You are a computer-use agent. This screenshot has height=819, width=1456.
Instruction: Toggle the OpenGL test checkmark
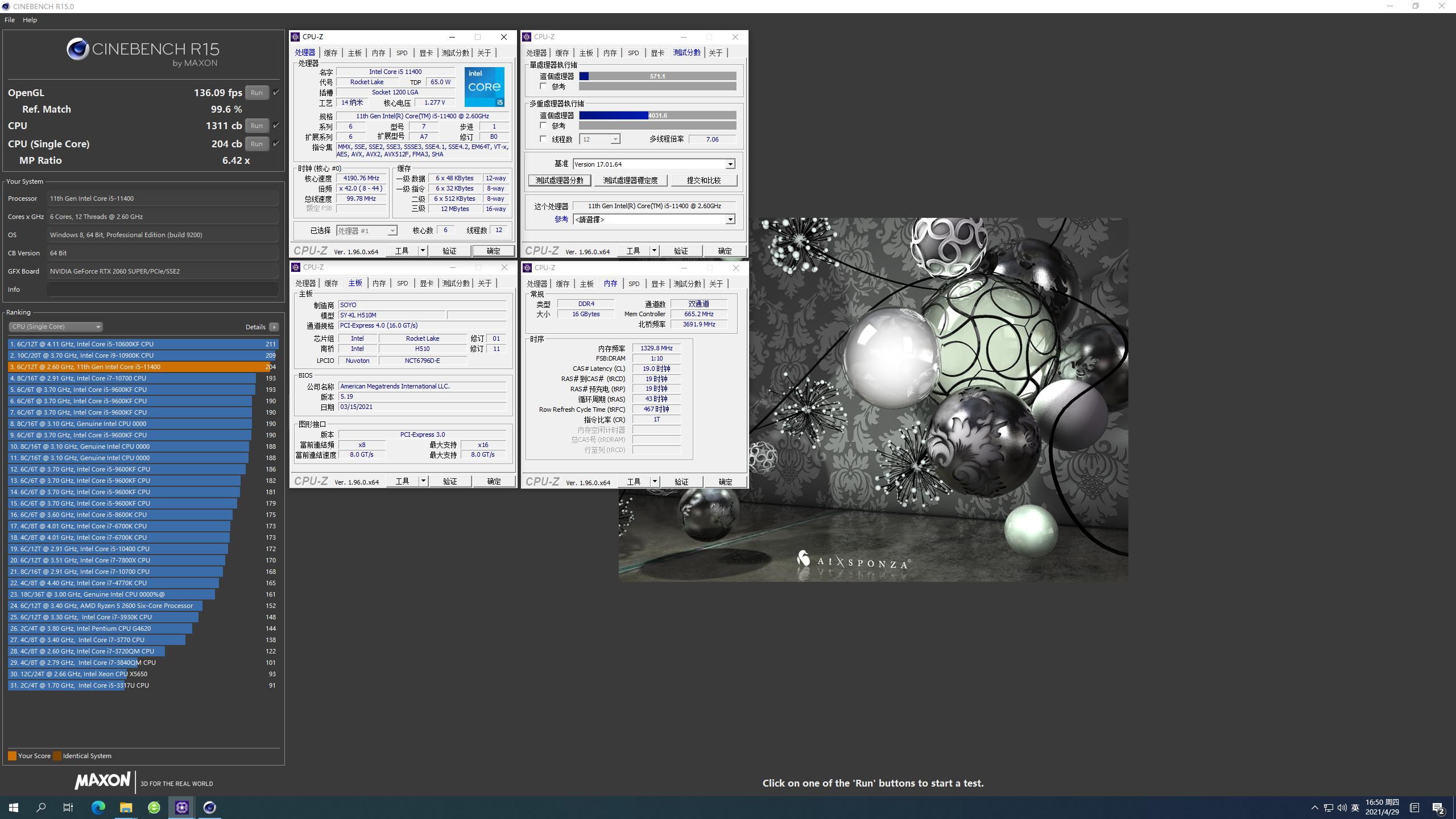(x=276, y=92)
